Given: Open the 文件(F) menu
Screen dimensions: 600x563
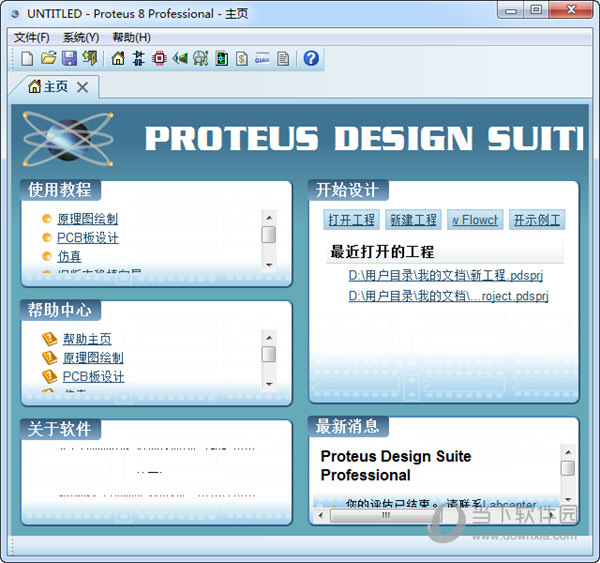Looking at the screenshot, I should pyautogui.click(x=32, y=38).
